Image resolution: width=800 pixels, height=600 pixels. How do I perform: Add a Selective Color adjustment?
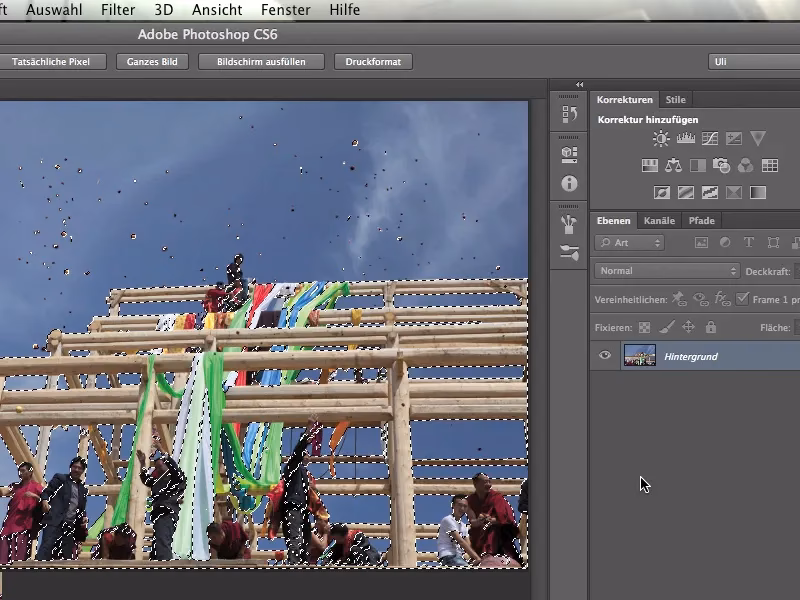[734, 192]
